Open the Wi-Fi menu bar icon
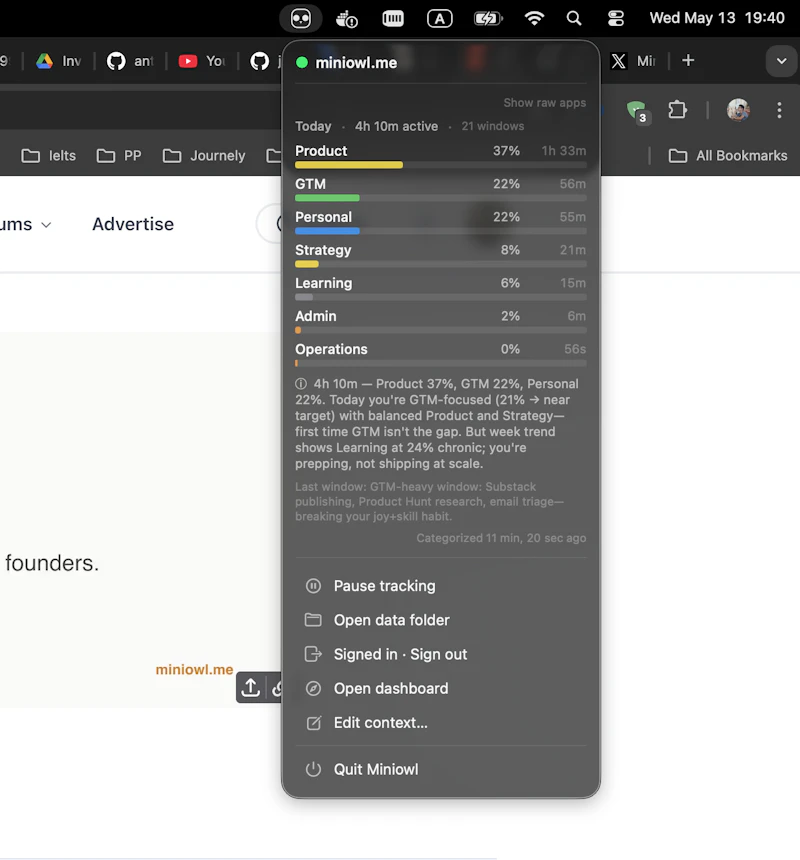Viewport: 800px width, 860px height. point(534,18)
